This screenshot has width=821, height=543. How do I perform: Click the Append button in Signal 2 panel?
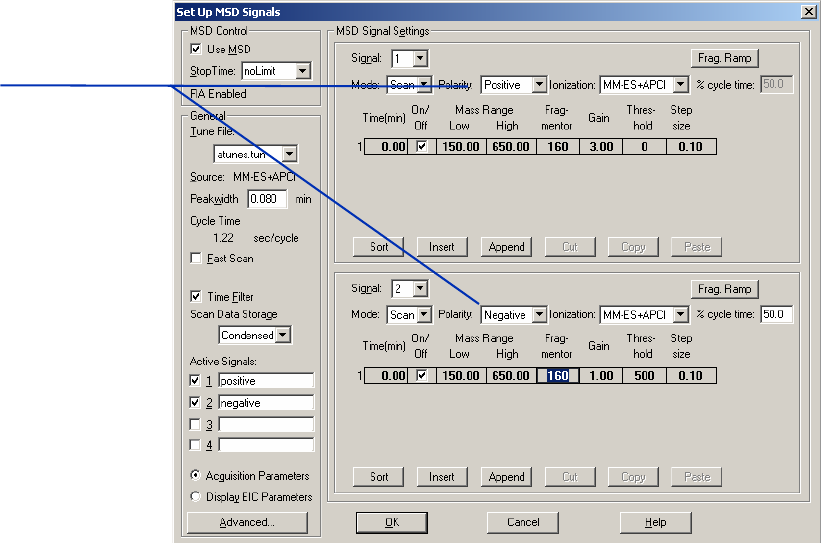506,477
